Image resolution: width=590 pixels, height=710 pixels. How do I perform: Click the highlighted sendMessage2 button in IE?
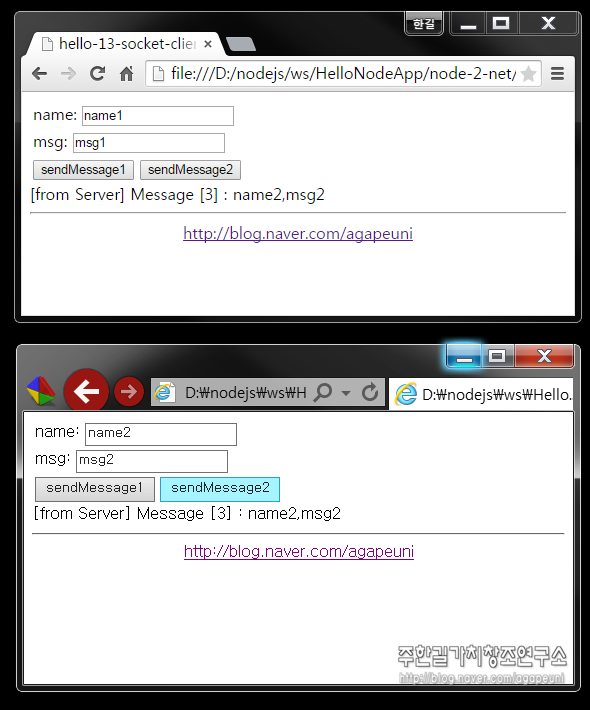(220, 489)
